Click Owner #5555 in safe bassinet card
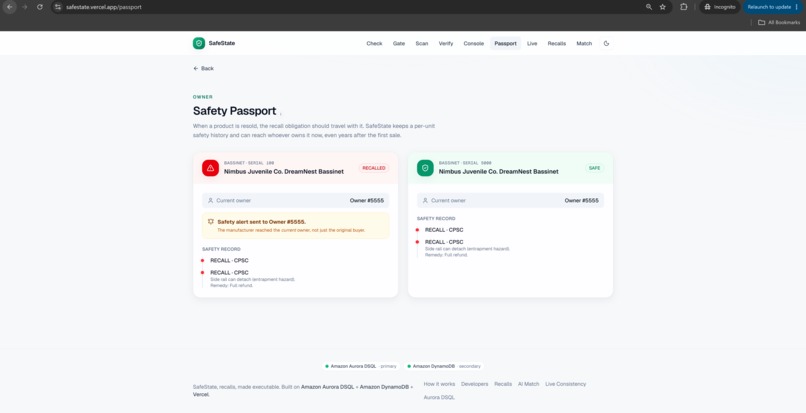 581,201
